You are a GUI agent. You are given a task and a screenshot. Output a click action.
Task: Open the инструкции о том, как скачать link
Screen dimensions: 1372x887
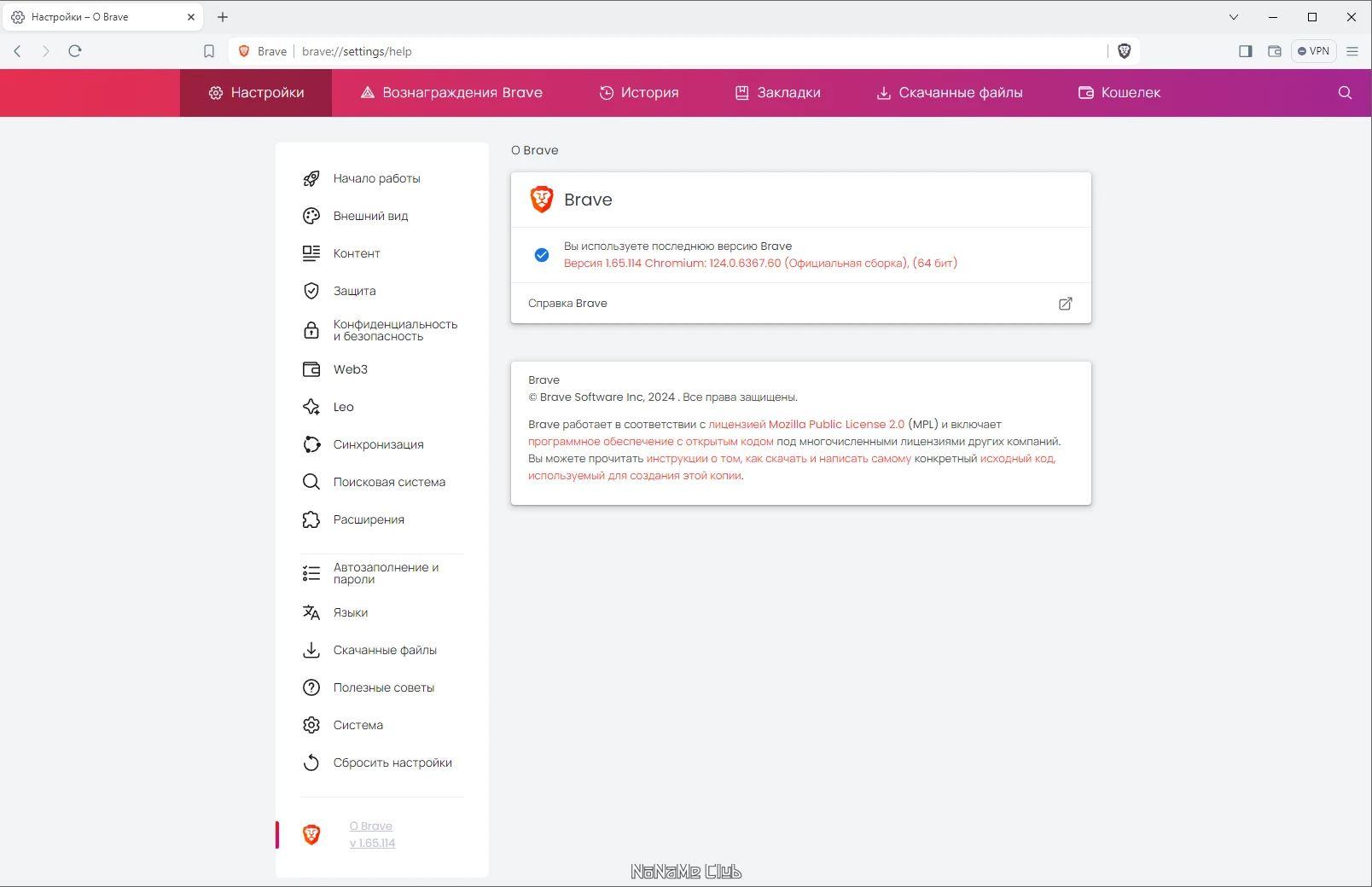[778, 458]
